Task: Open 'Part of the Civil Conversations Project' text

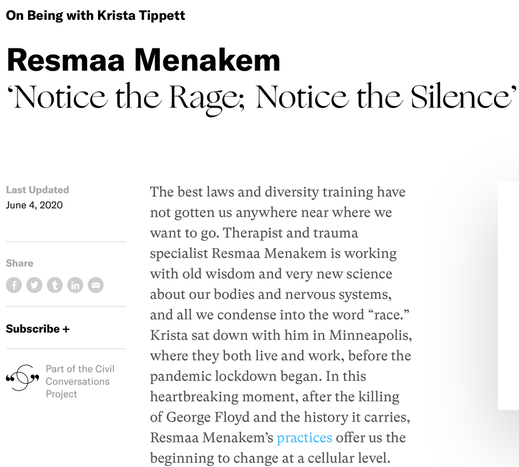Action: (80, 381)
